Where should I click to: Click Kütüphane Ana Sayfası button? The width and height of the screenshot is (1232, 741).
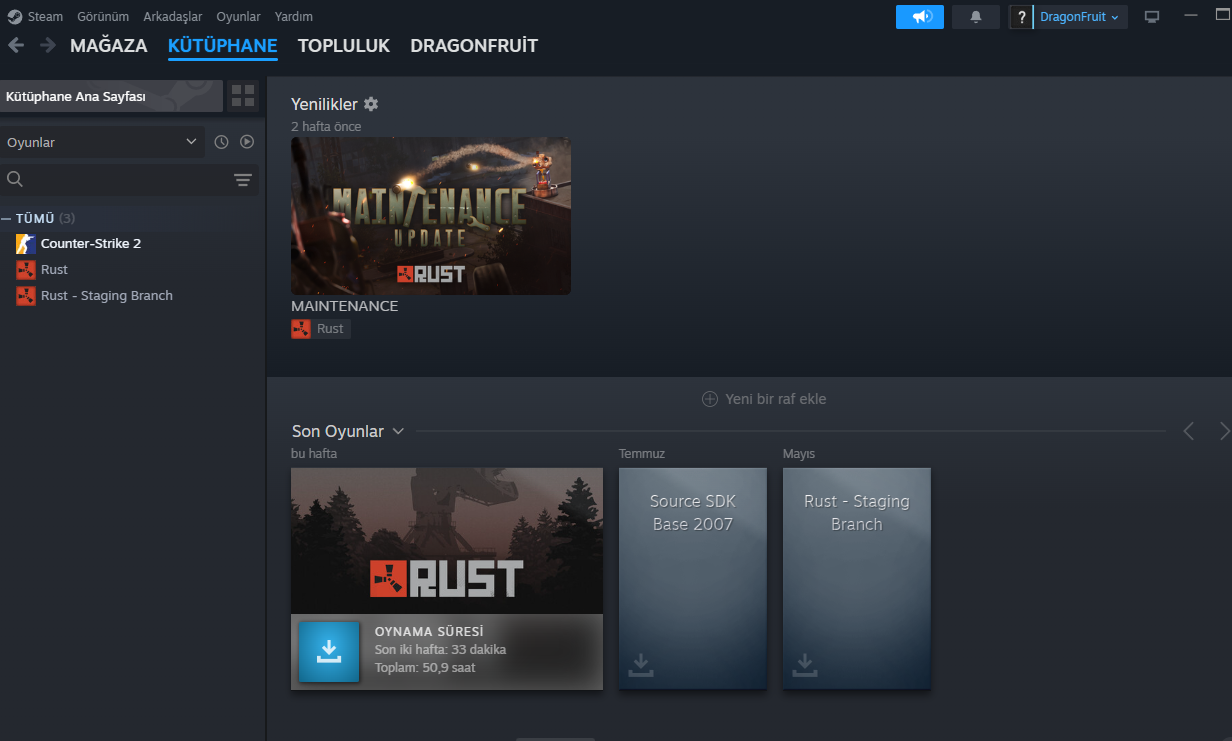point(111,96)
